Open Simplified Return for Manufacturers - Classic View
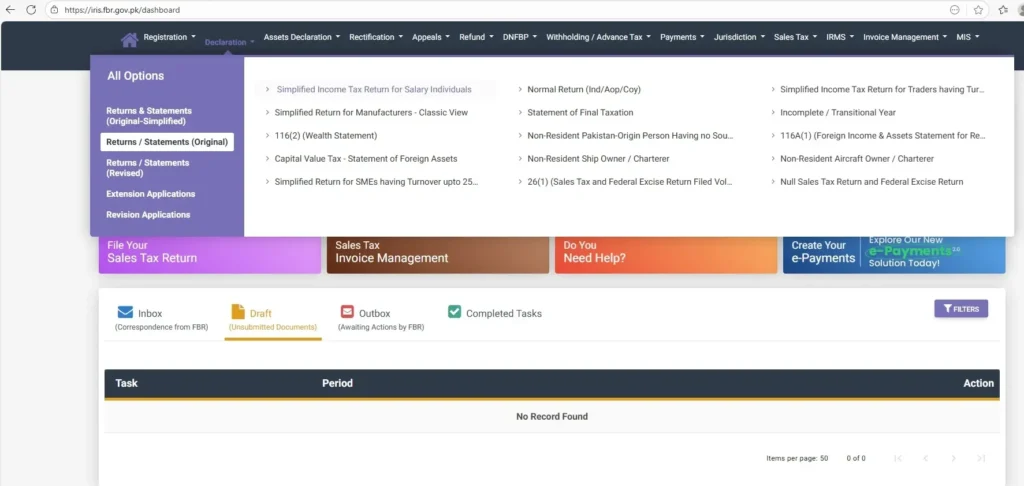Image resolution: width=1024 pixels, height=486 pixels. pos(371,112)
